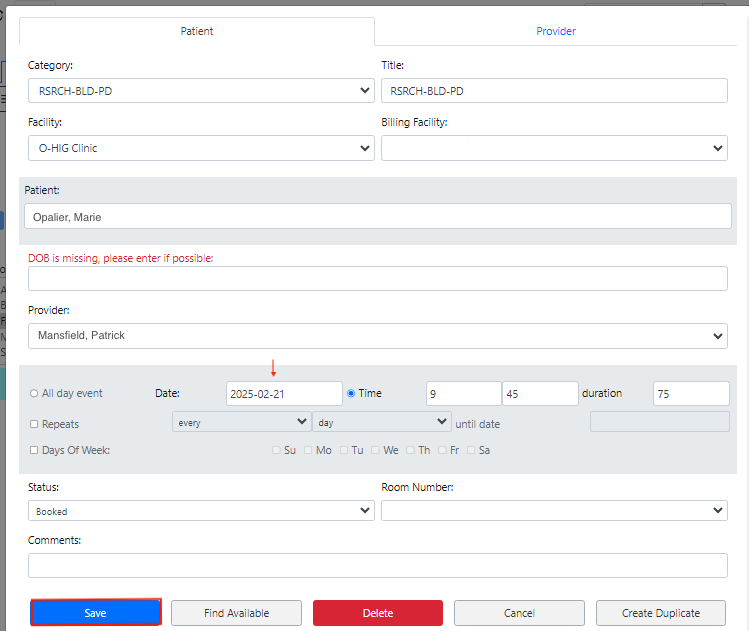
Task: Switch to the Provider tab
Action: (555, 31)
